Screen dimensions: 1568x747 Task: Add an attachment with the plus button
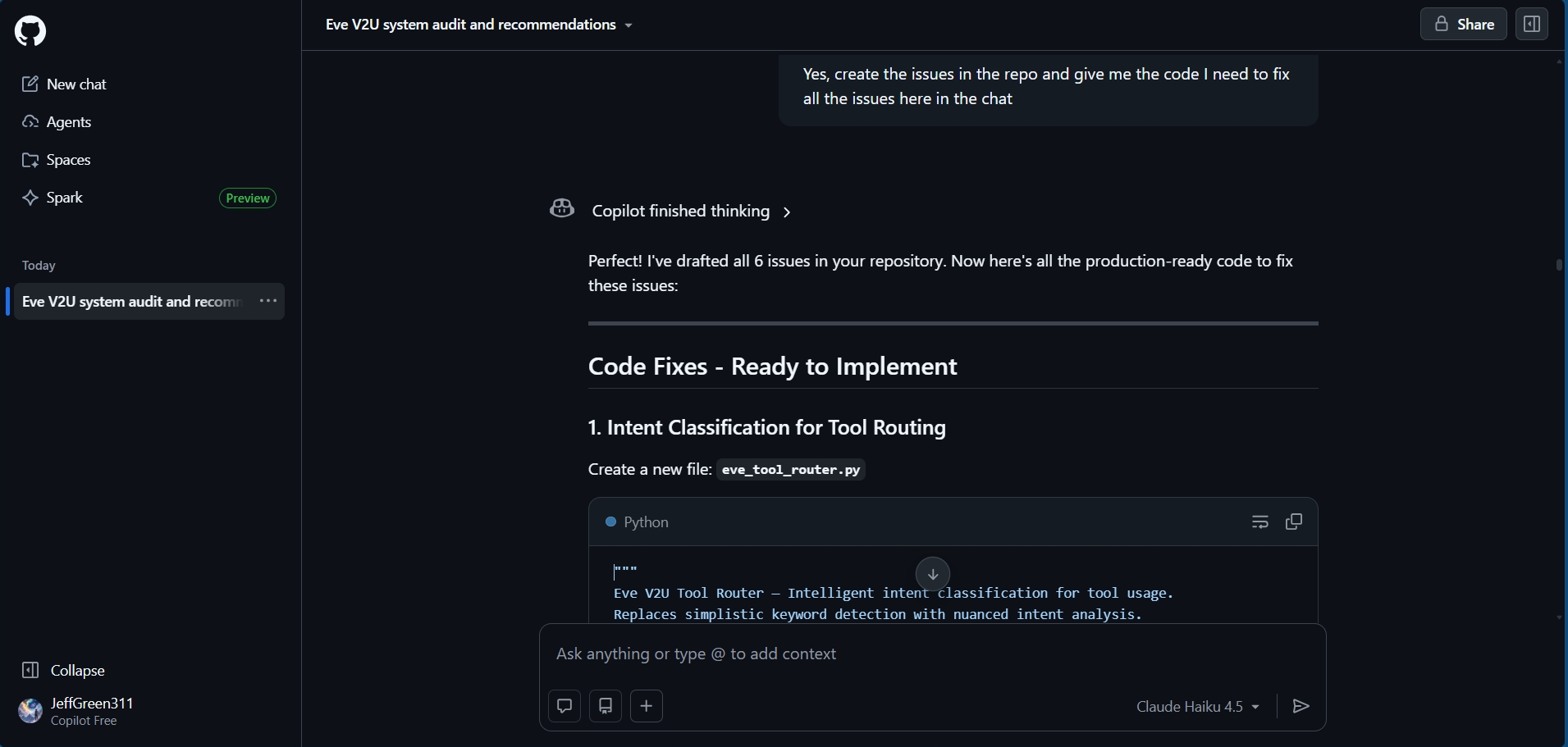[x=647, y=706]
